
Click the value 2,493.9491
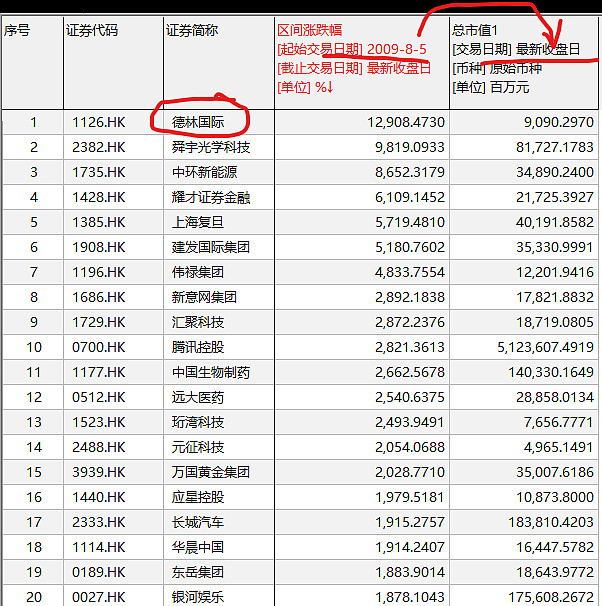point(410,422)
